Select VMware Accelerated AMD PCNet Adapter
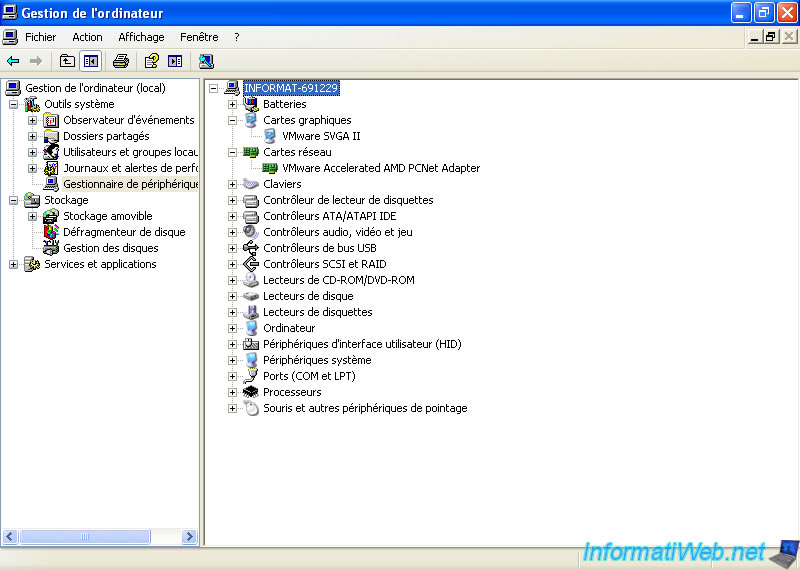This screenshot has height=570, width=800. 381,168
